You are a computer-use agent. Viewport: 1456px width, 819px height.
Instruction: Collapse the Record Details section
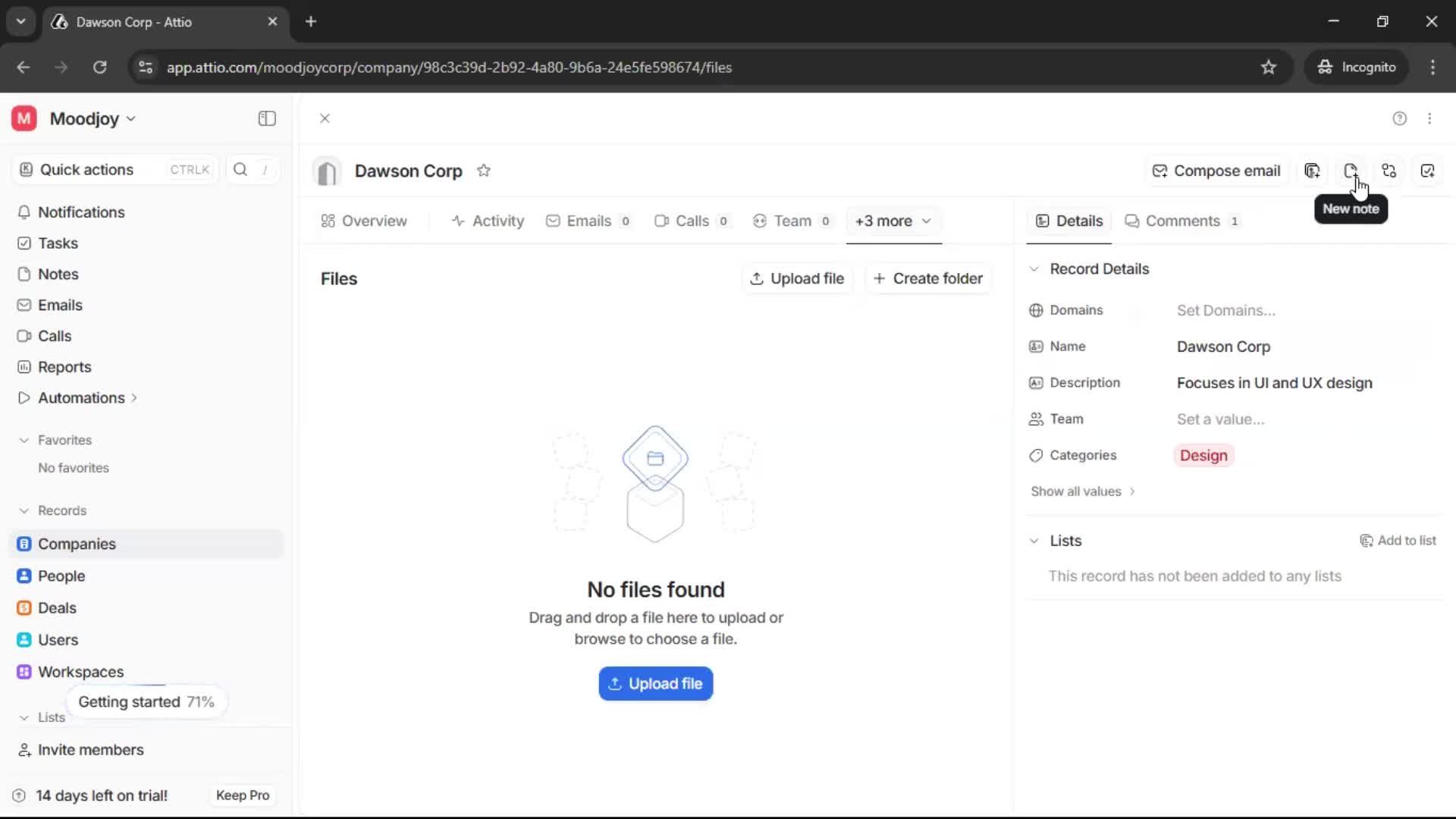1034,268
